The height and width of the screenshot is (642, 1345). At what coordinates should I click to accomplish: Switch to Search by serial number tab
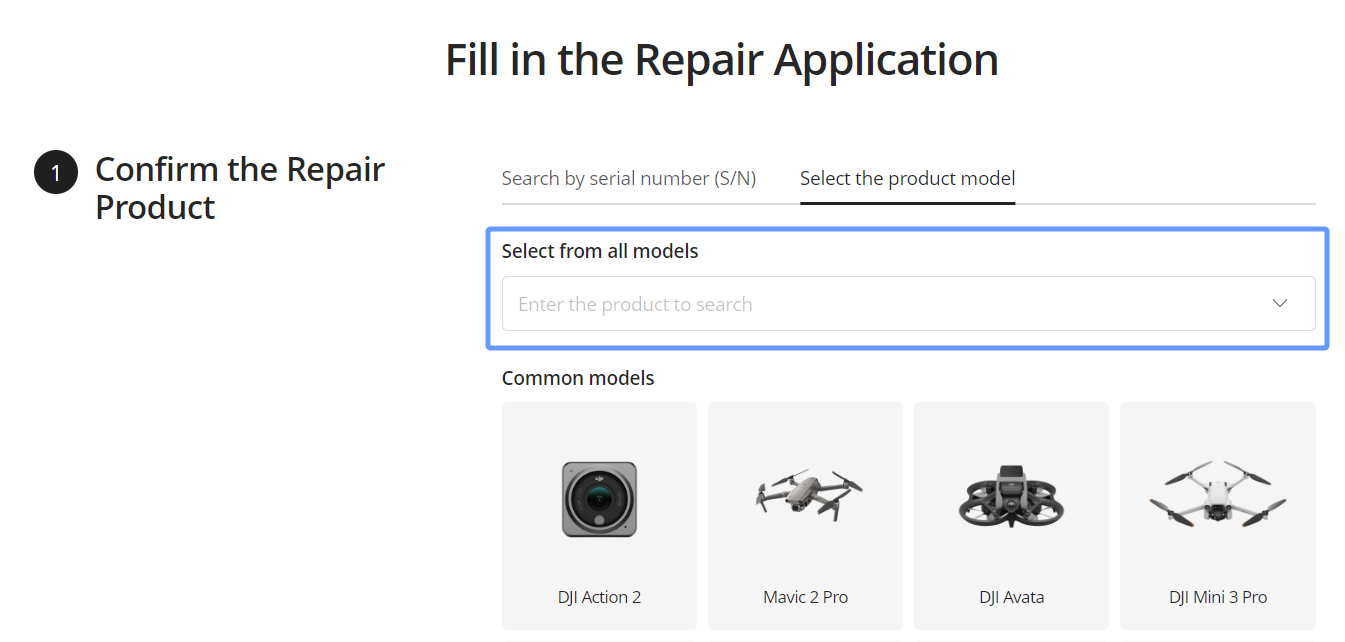coord(629,178)
